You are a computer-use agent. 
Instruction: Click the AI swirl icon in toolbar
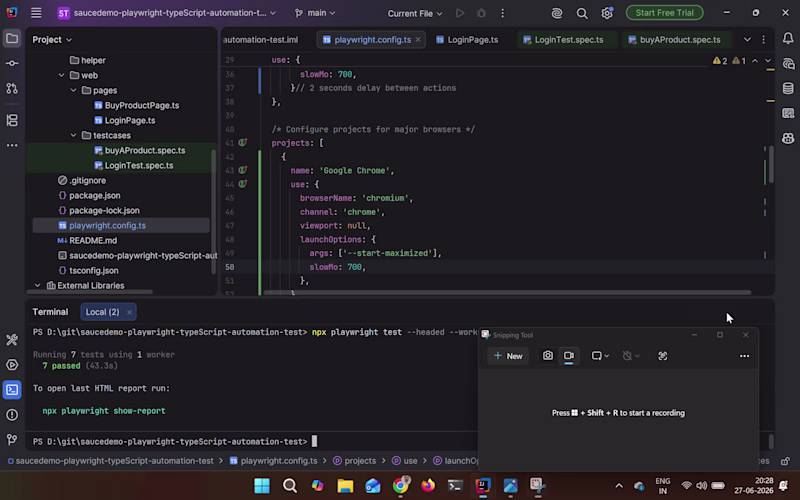[557, 13]
